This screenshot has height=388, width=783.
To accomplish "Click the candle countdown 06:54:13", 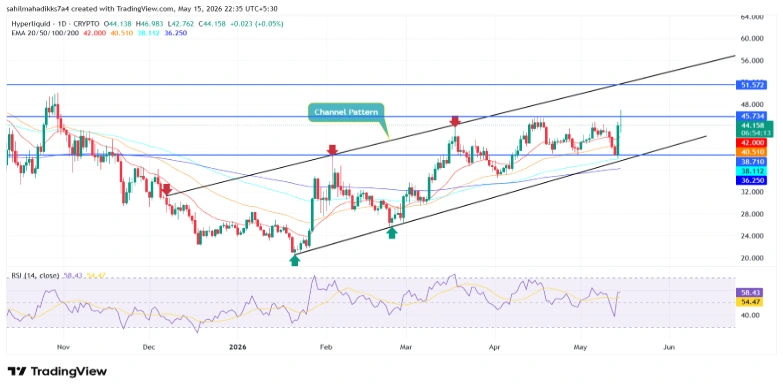I will click(755, 134).
